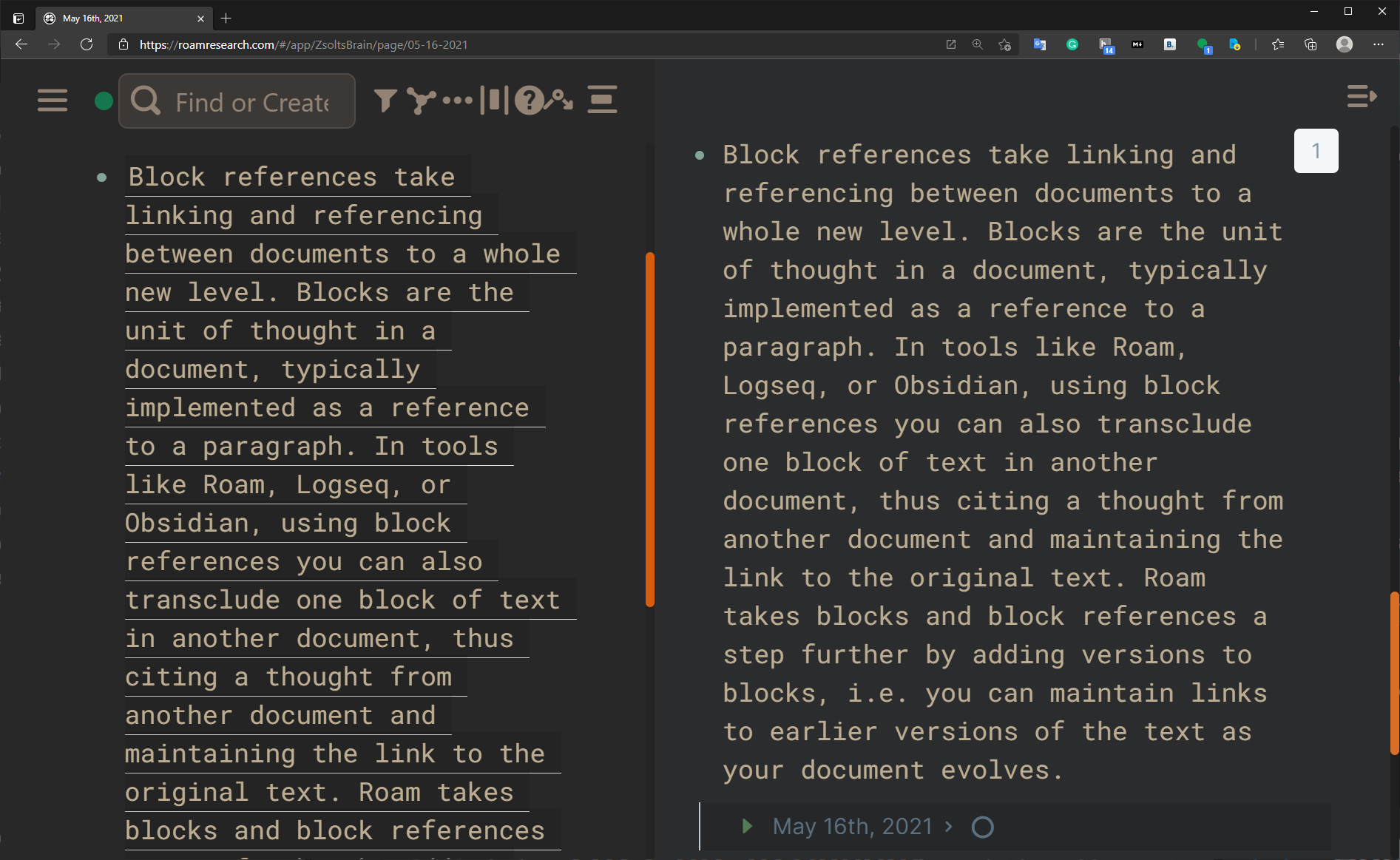
Task: Open the ellipsis more-options icon
Action: coord(456,101)
